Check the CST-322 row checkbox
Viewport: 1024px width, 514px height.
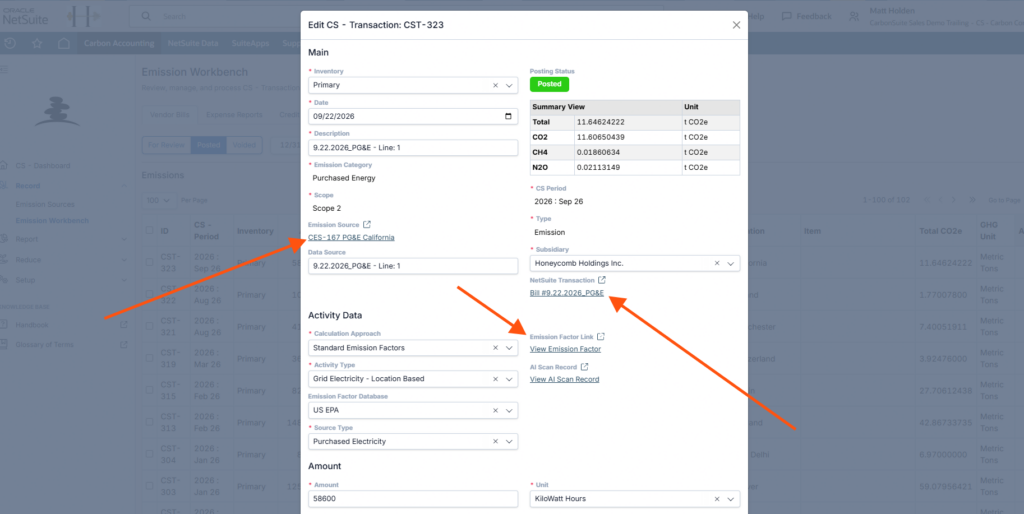[x=150, y=295]
